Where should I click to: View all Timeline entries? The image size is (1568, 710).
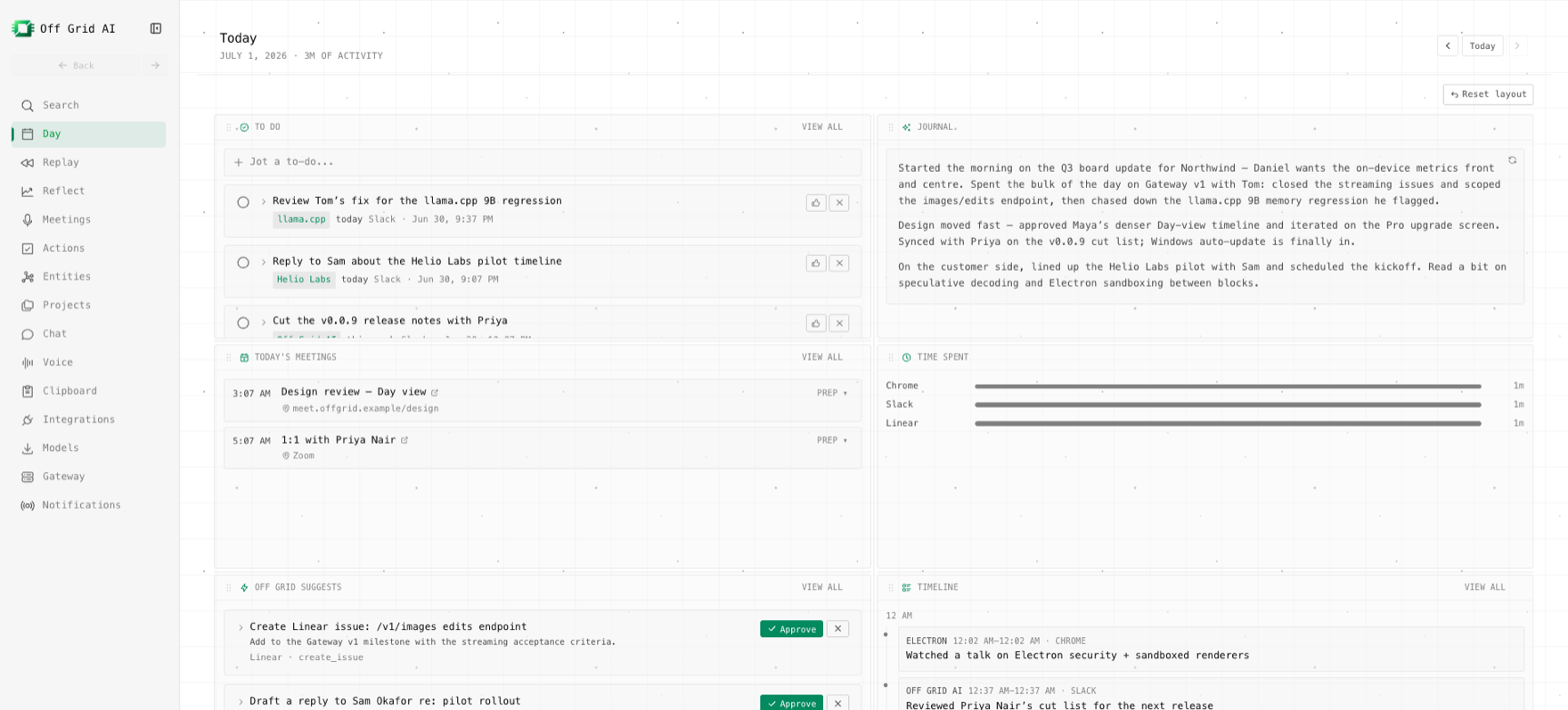pyautogui.click(x=1484, y=587)
